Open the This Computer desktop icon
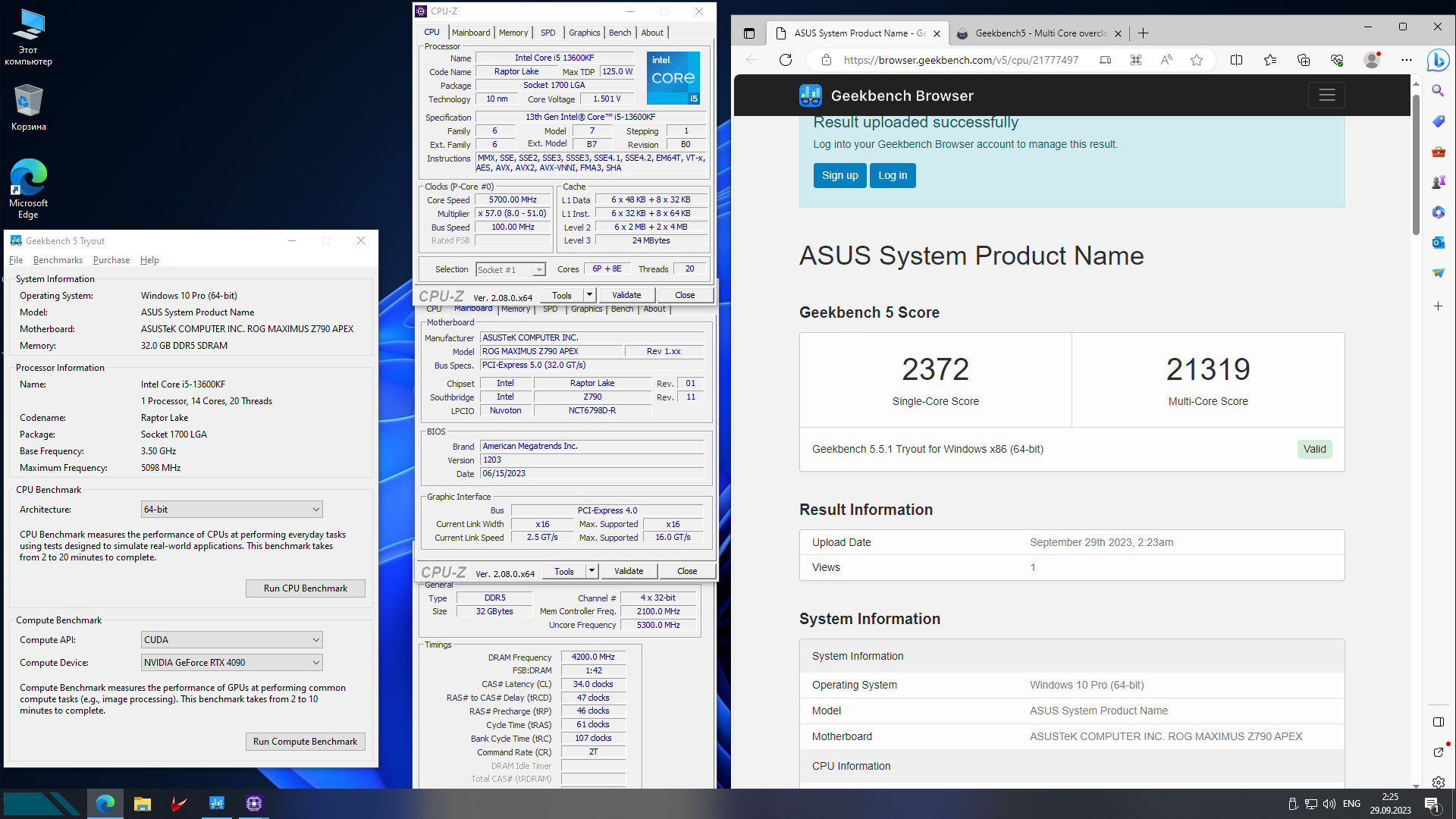The image size is (1456, 819). (29, 36)
